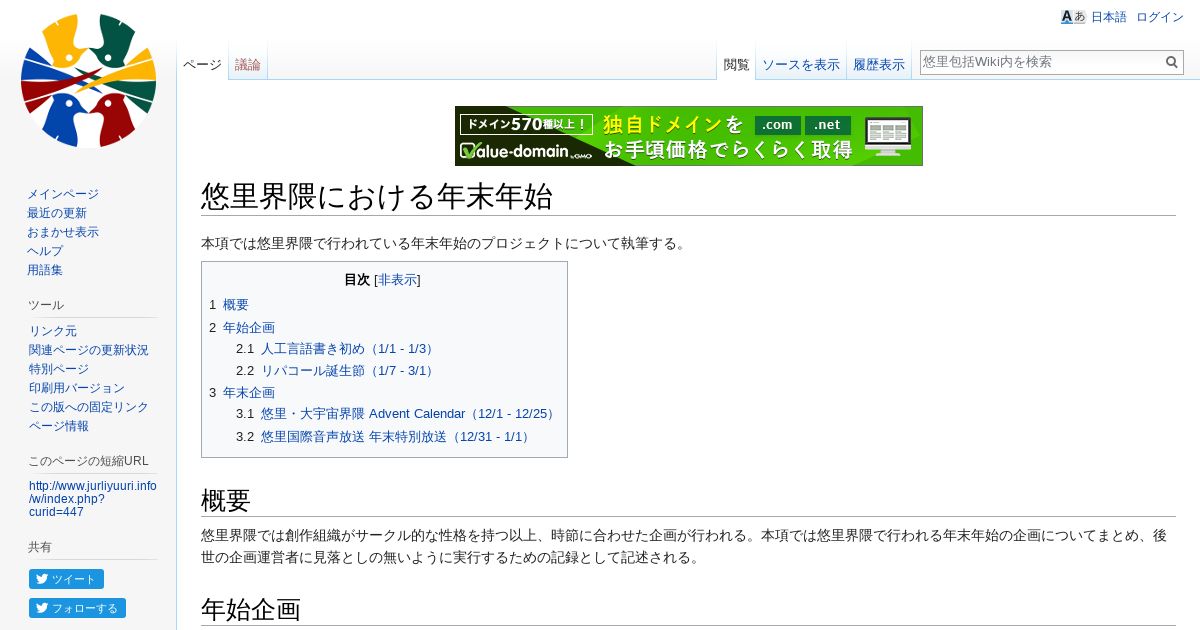Click おまかせ表示 sidebar link
Image resolution: width=1200 pixels, height=630 pixels.
(63, 232)
